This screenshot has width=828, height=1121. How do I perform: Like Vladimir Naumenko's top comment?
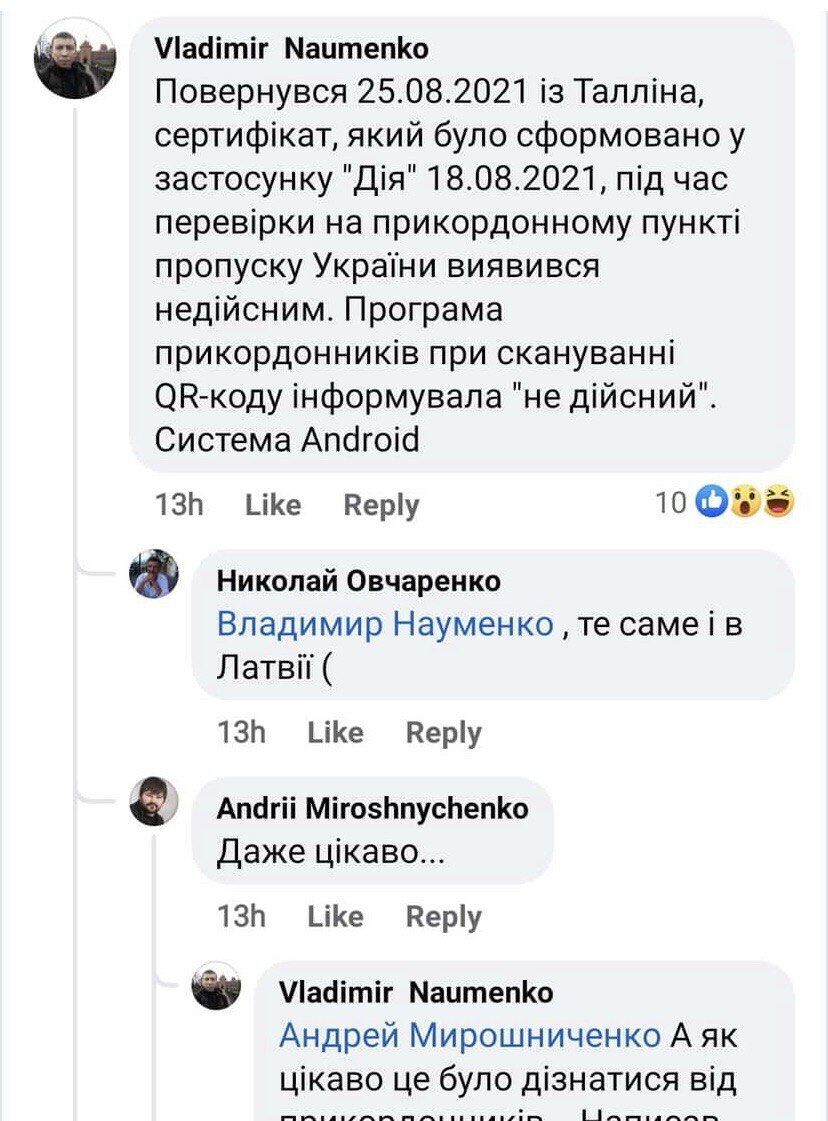click(274, 505)
